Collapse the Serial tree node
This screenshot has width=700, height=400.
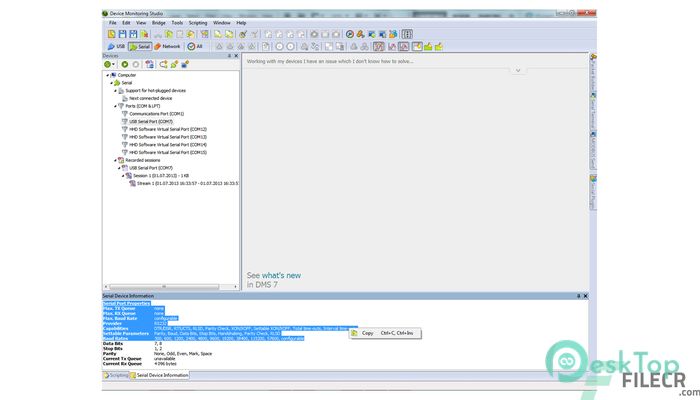tap(111, 83)
